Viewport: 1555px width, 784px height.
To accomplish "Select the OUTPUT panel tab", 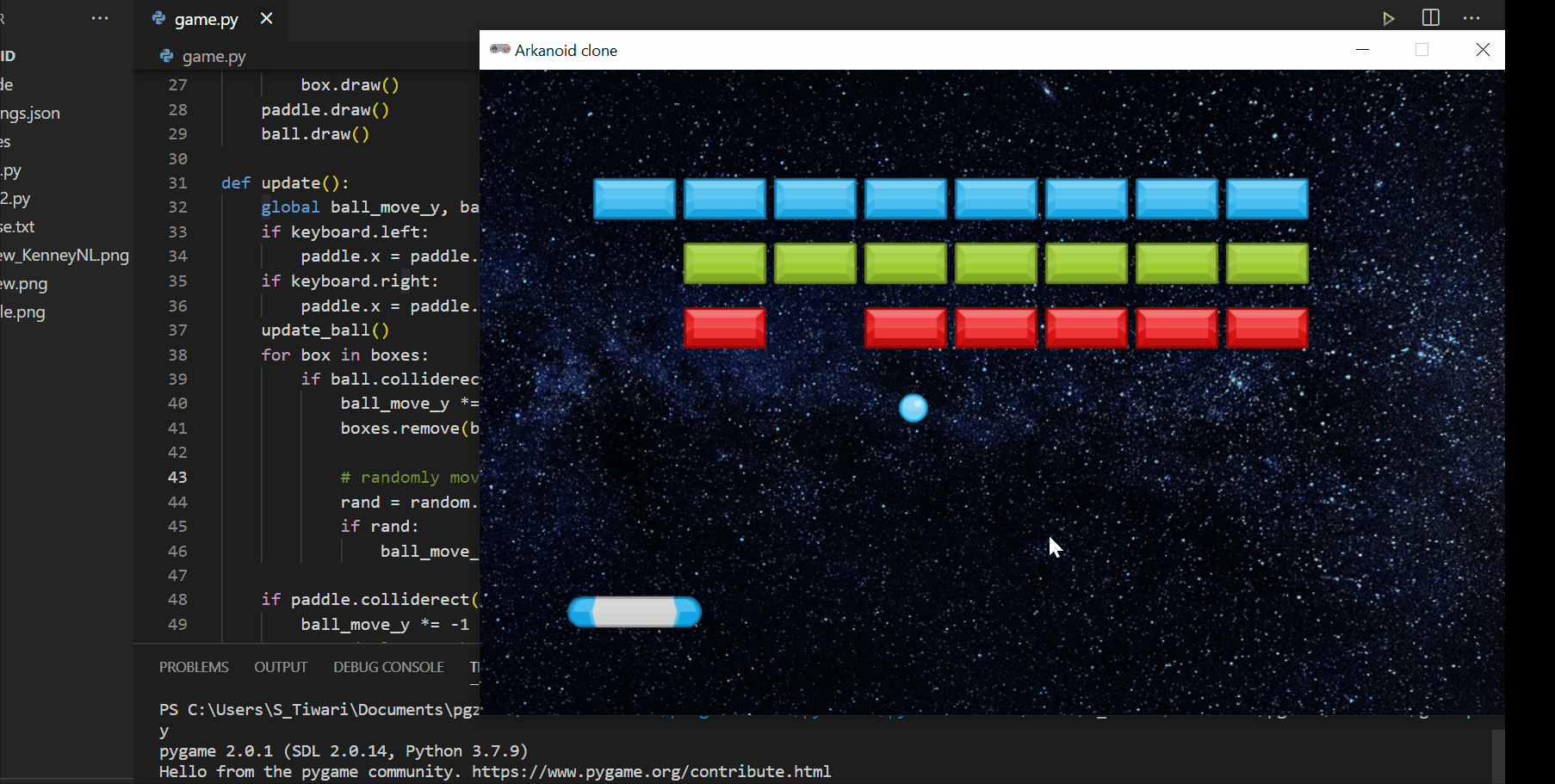I will click(281, 666).
